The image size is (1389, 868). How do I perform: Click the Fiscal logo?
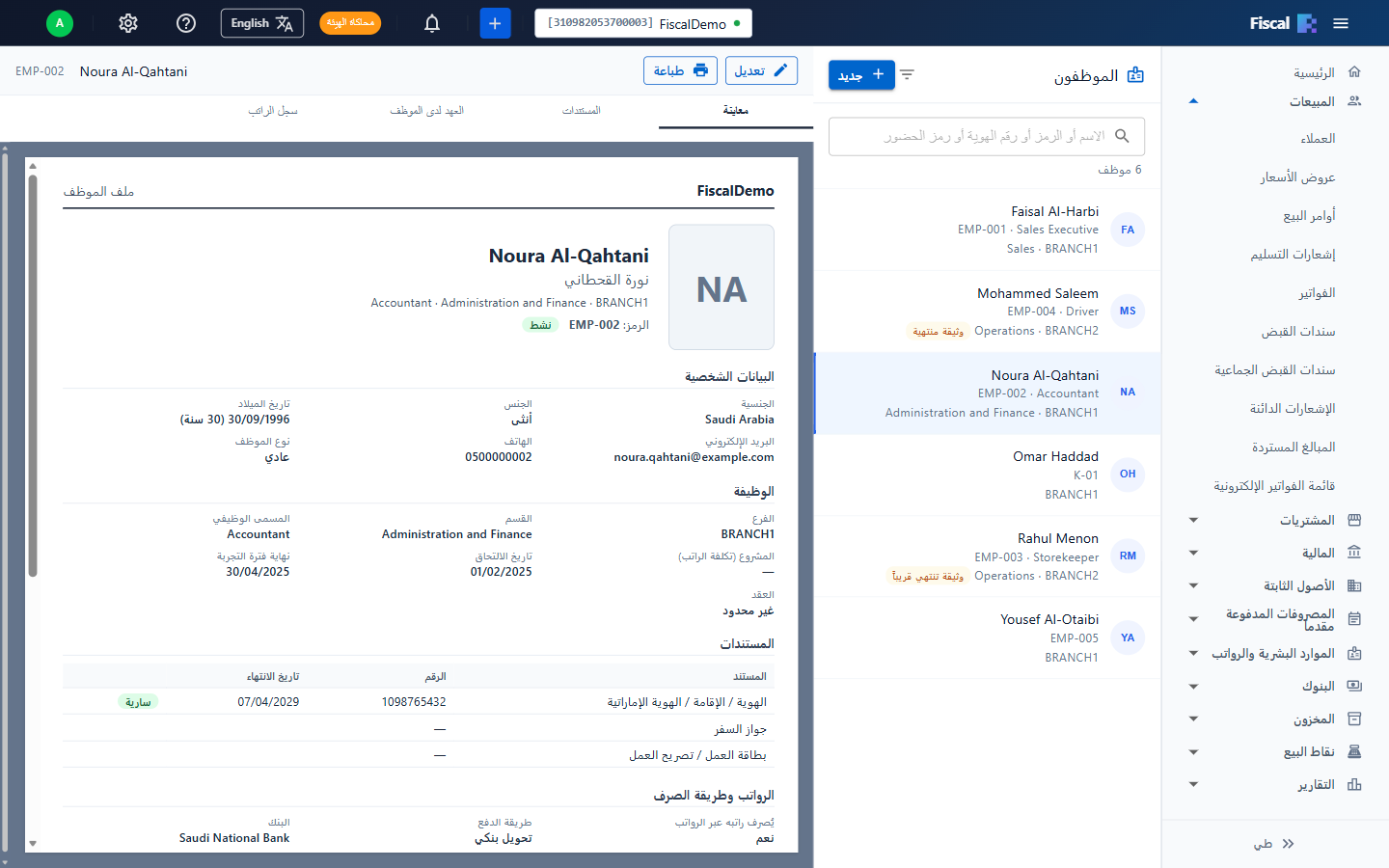(x=1283, y=23)
